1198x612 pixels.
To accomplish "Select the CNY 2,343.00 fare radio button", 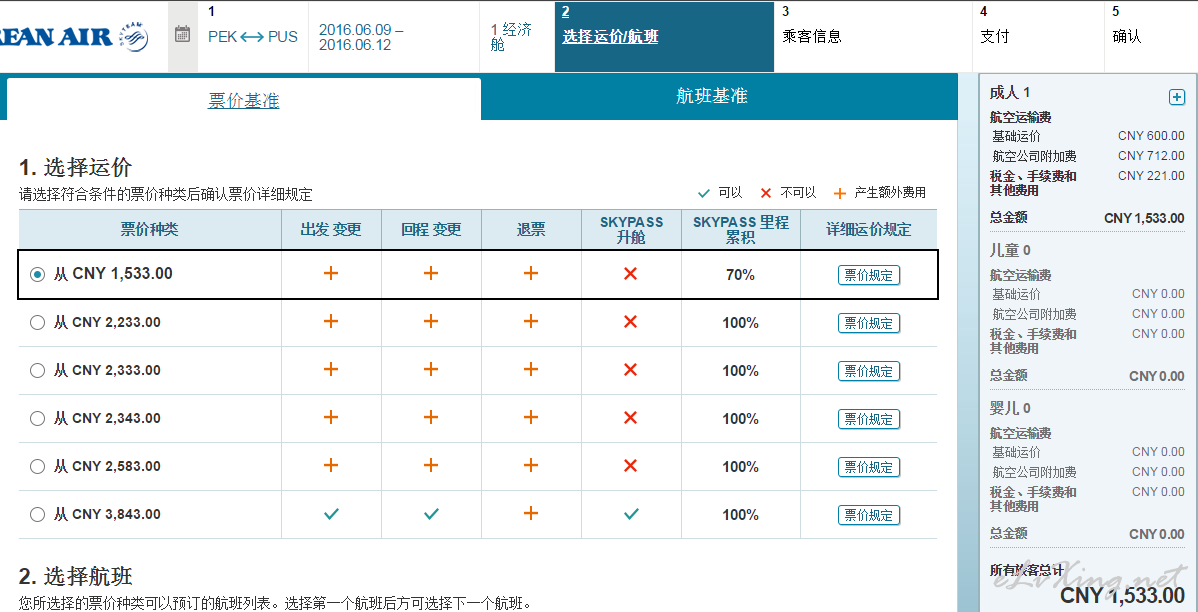I will coord(37,419).
